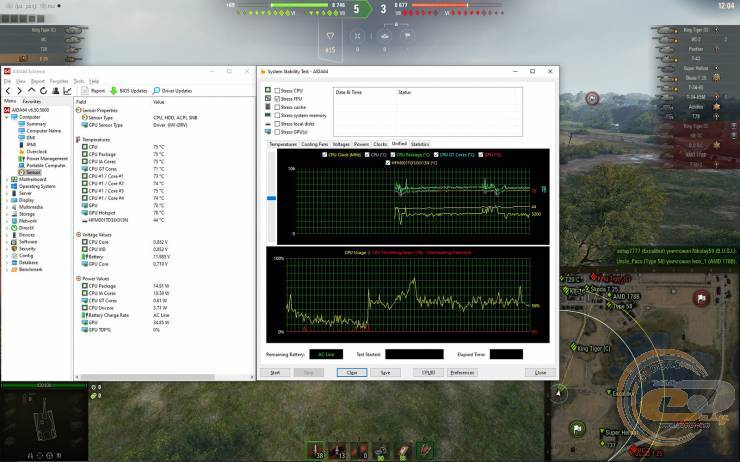Enable the Stress system memory checkbox
Screen dimensions: 740x462
click(277, 115)
